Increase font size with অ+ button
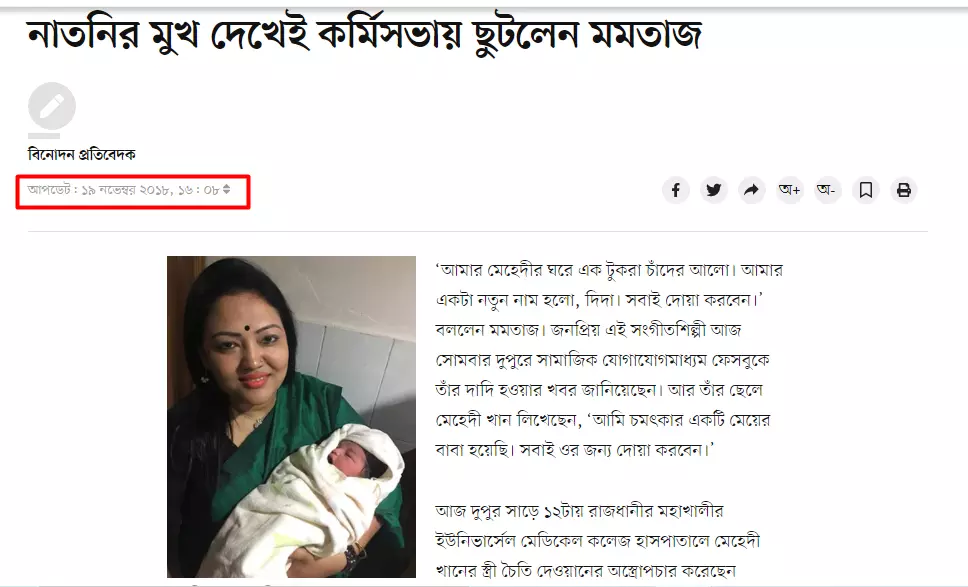This screenshot has height=587, width=968. (x=790, y=190)
